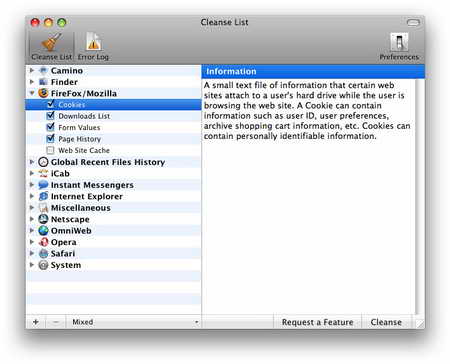Click the OmniWeb globe icon
450x364 pixels.
click(x=43, y=231)
